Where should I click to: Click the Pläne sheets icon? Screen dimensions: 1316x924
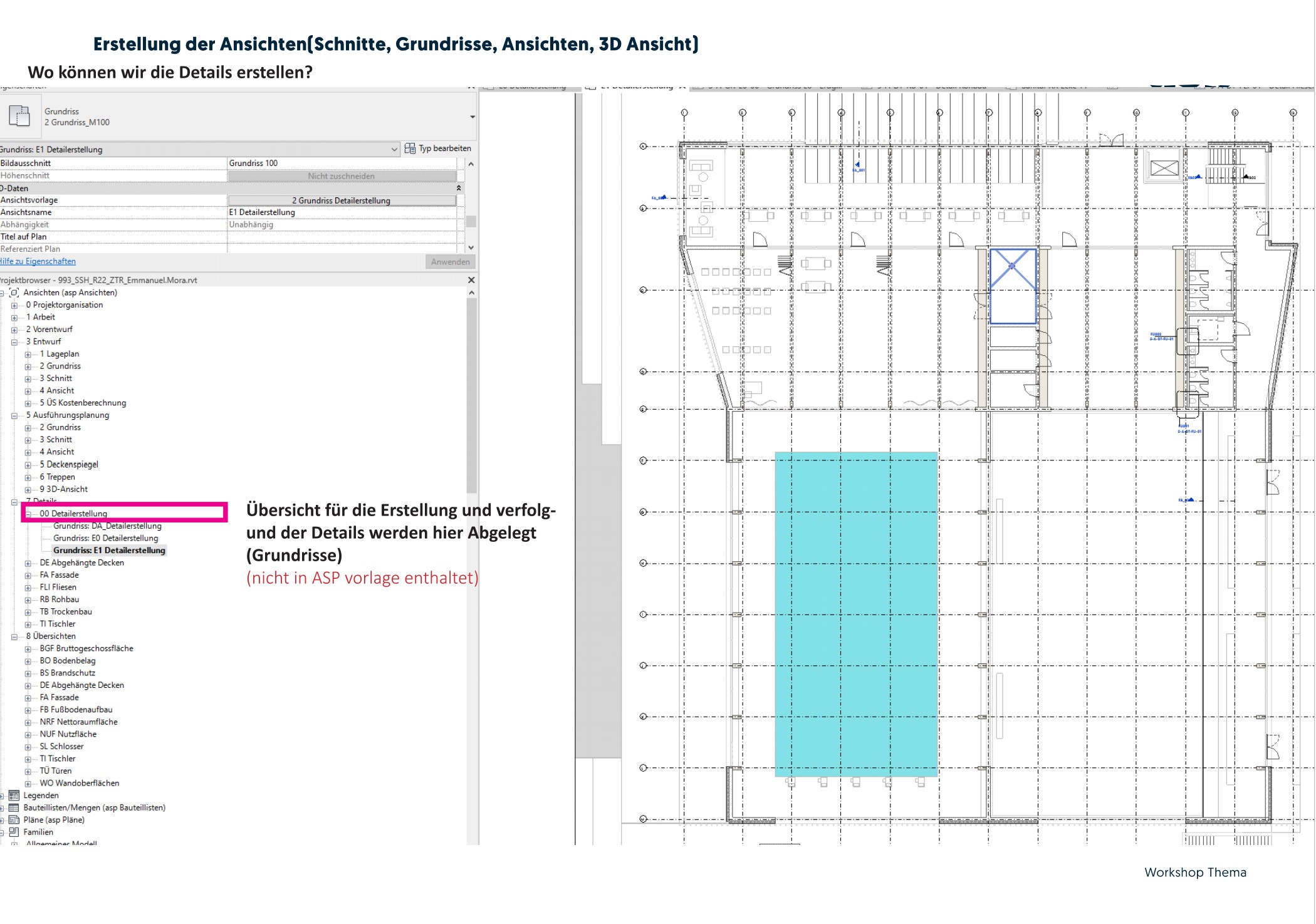[14, 820]
